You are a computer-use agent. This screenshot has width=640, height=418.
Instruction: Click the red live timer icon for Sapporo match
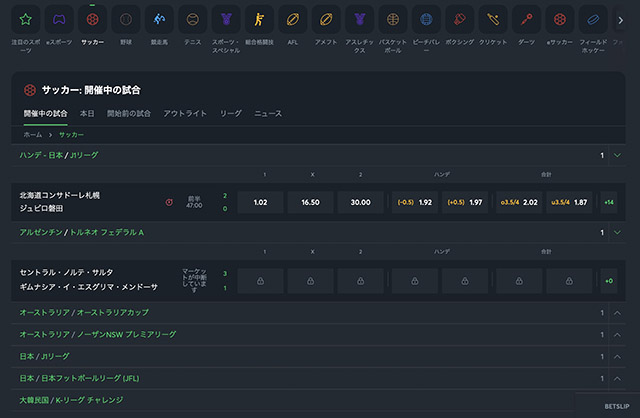169,202
